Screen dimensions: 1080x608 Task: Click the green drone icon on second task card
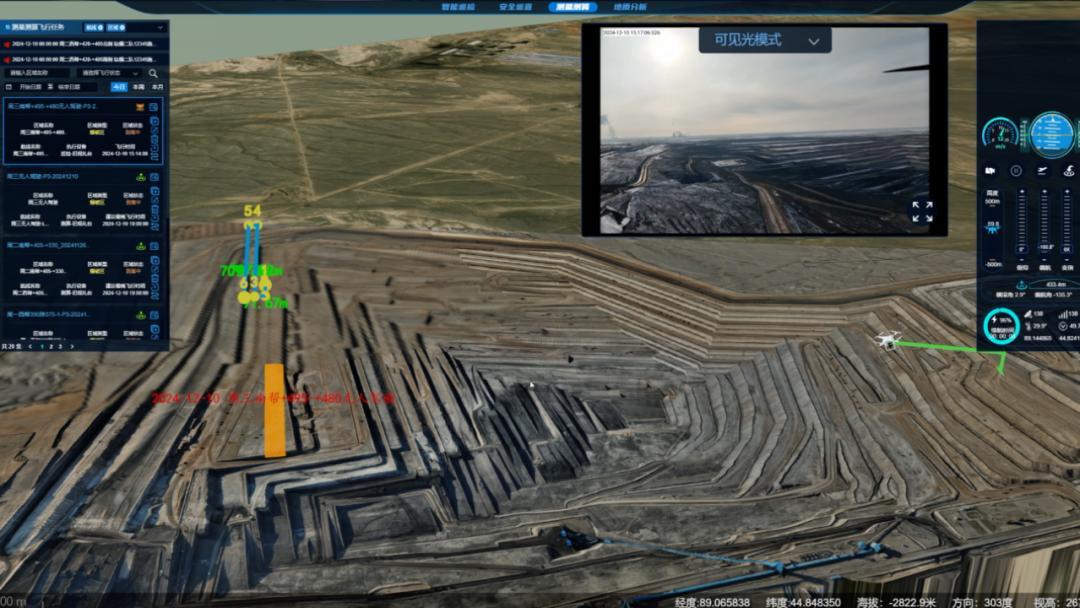tap(140, 177)
